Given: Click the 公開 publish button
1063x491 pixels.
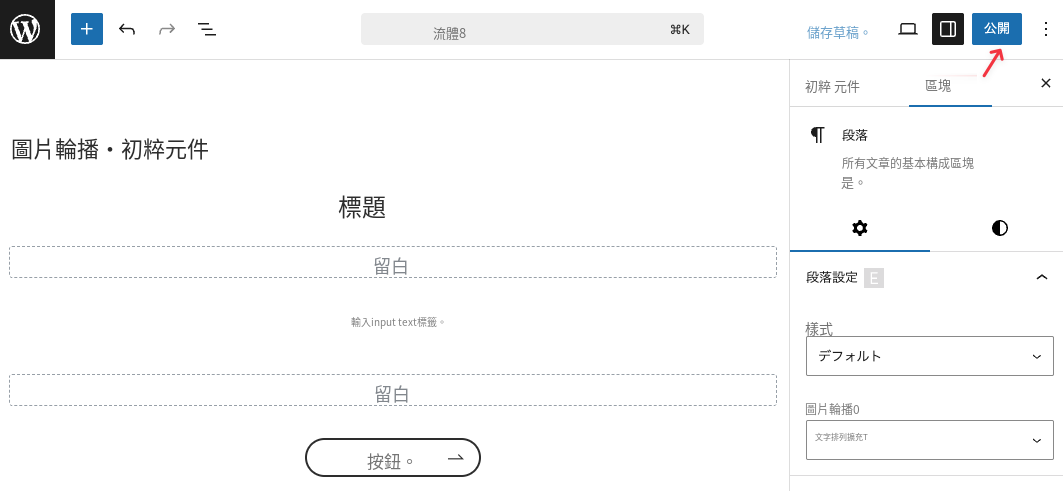Looking at the screenshot, I should tap(997, 29).
